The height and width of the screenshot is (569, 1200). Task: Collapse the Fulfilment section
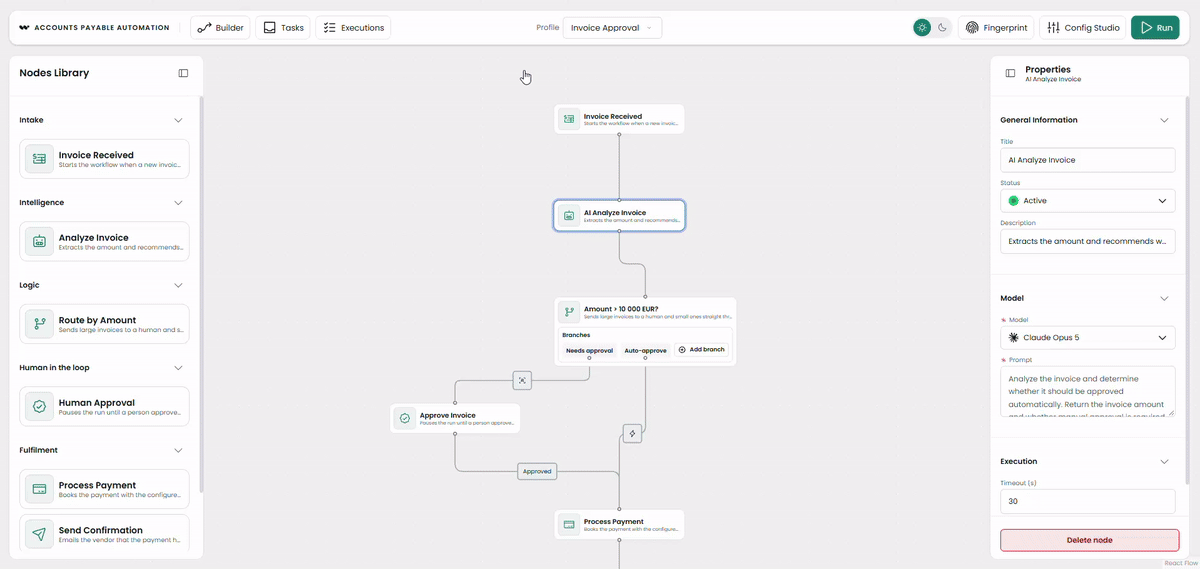pos(179,450)
